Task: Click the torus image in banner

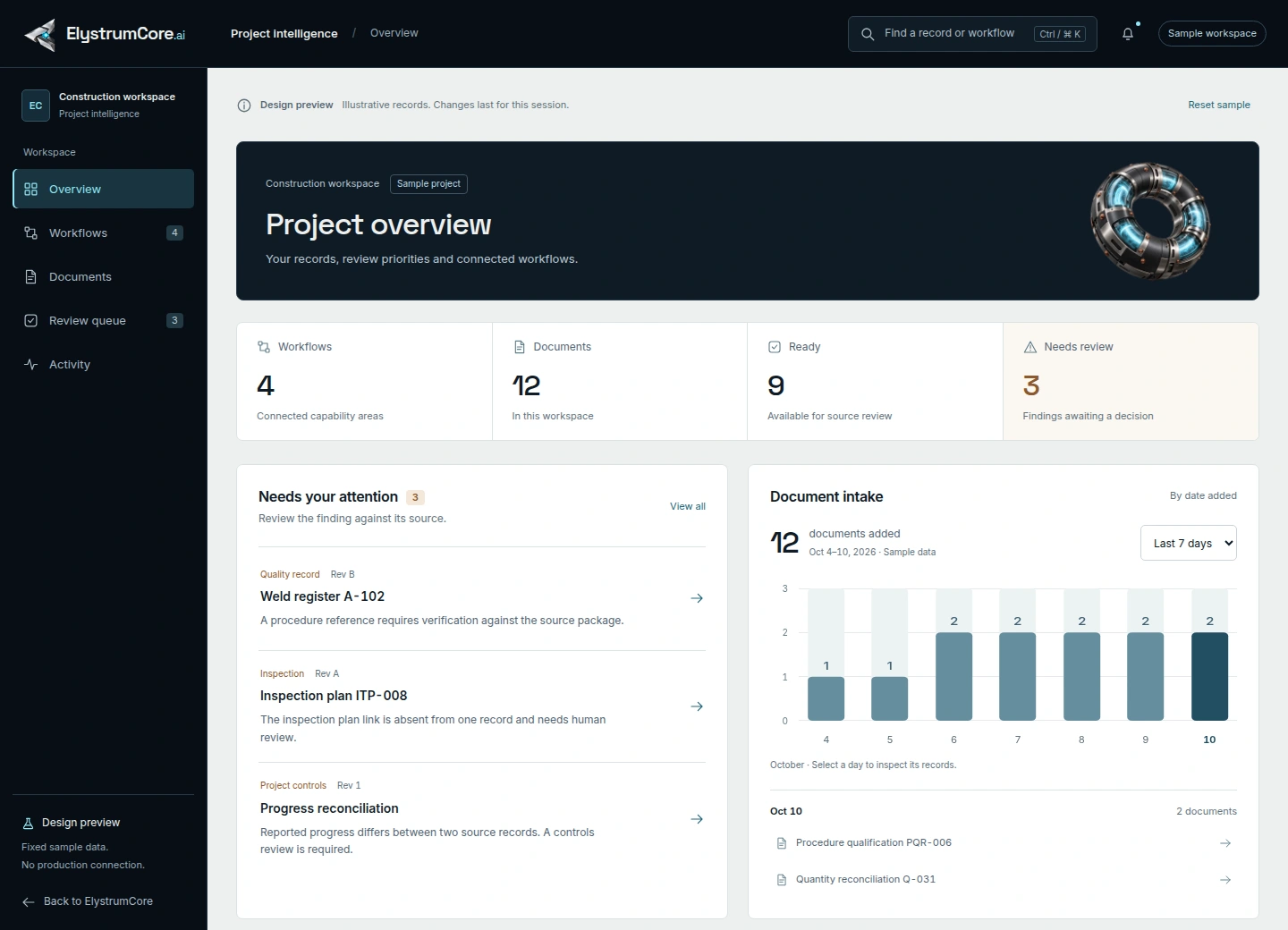Action: pos(1150,220)
